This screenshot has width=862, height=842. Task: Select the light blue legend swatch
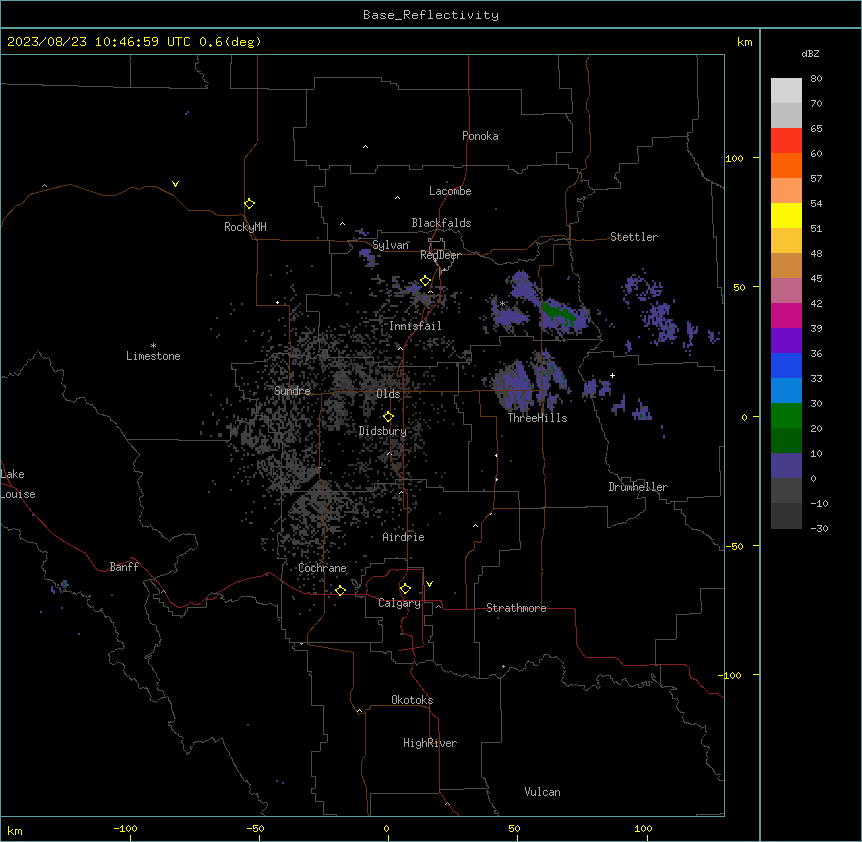coord(786,390)
